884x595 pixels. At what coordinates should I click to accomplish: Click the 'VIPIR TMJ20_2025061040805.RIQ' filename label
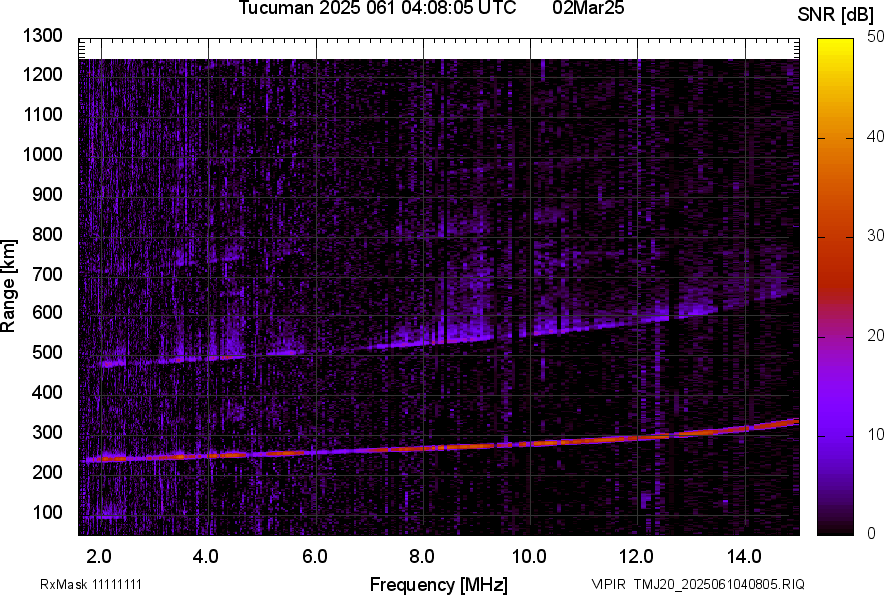(x=697, y=584)
